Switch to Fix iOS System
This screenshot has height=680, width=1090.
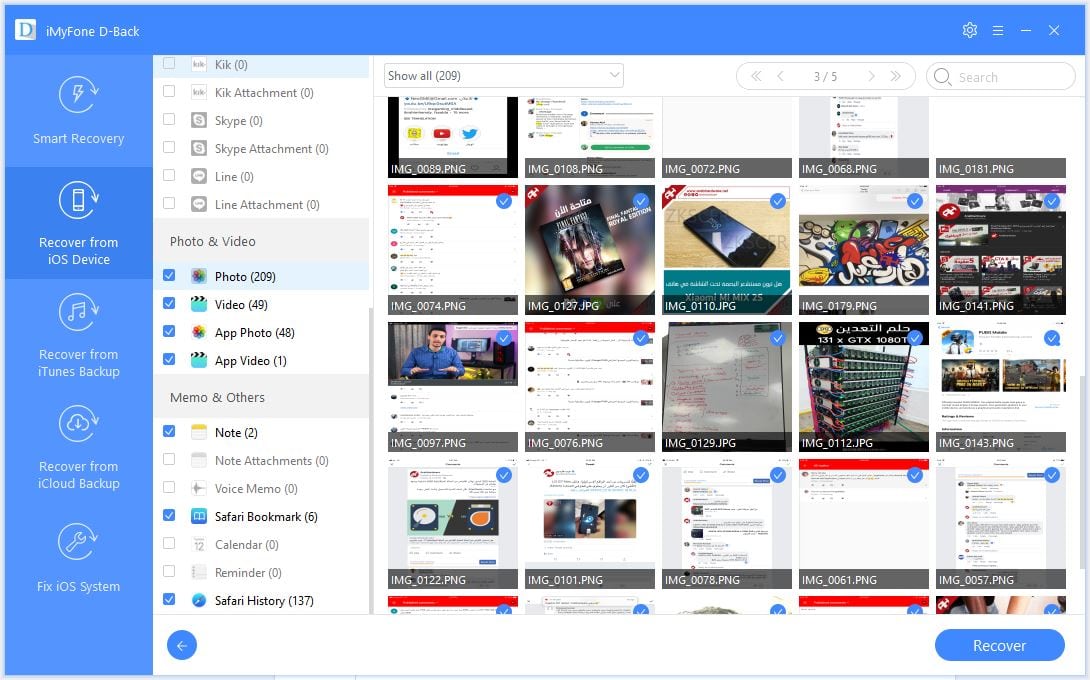click(79, 558)
